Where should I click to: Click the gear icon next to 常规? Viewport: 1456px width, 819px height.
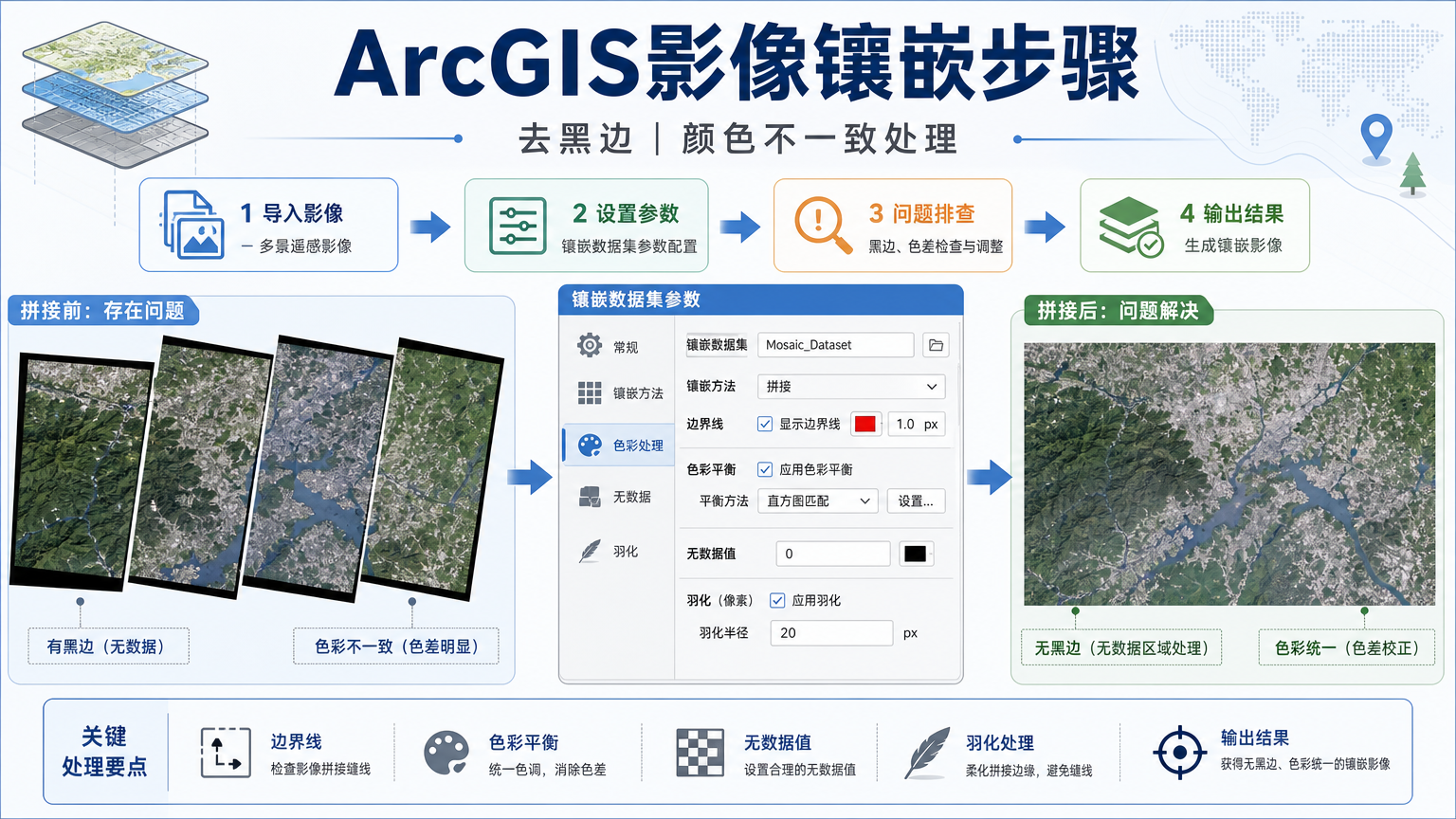[590, 345]
